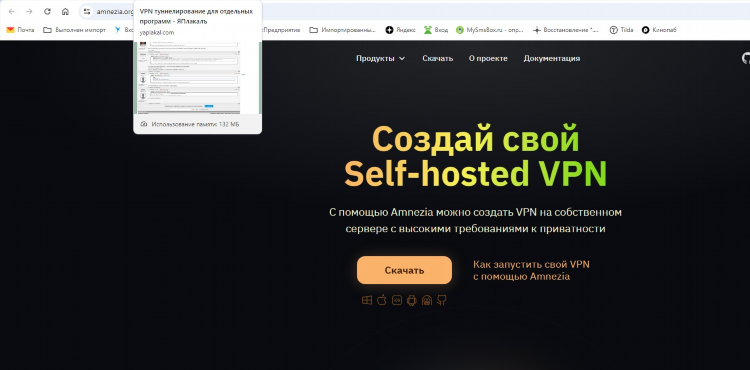Open the Выполнен импорт bookmark folder

click(74, 30)
